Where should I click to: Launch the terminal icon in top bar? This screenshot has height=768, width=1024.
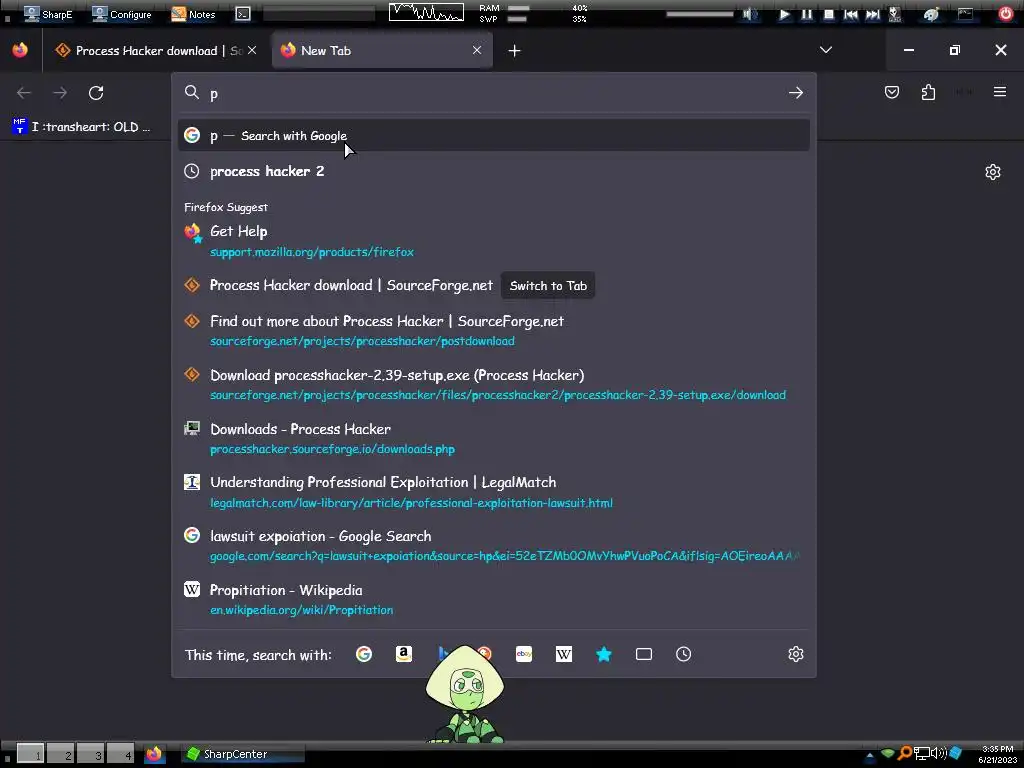[243, 14]
